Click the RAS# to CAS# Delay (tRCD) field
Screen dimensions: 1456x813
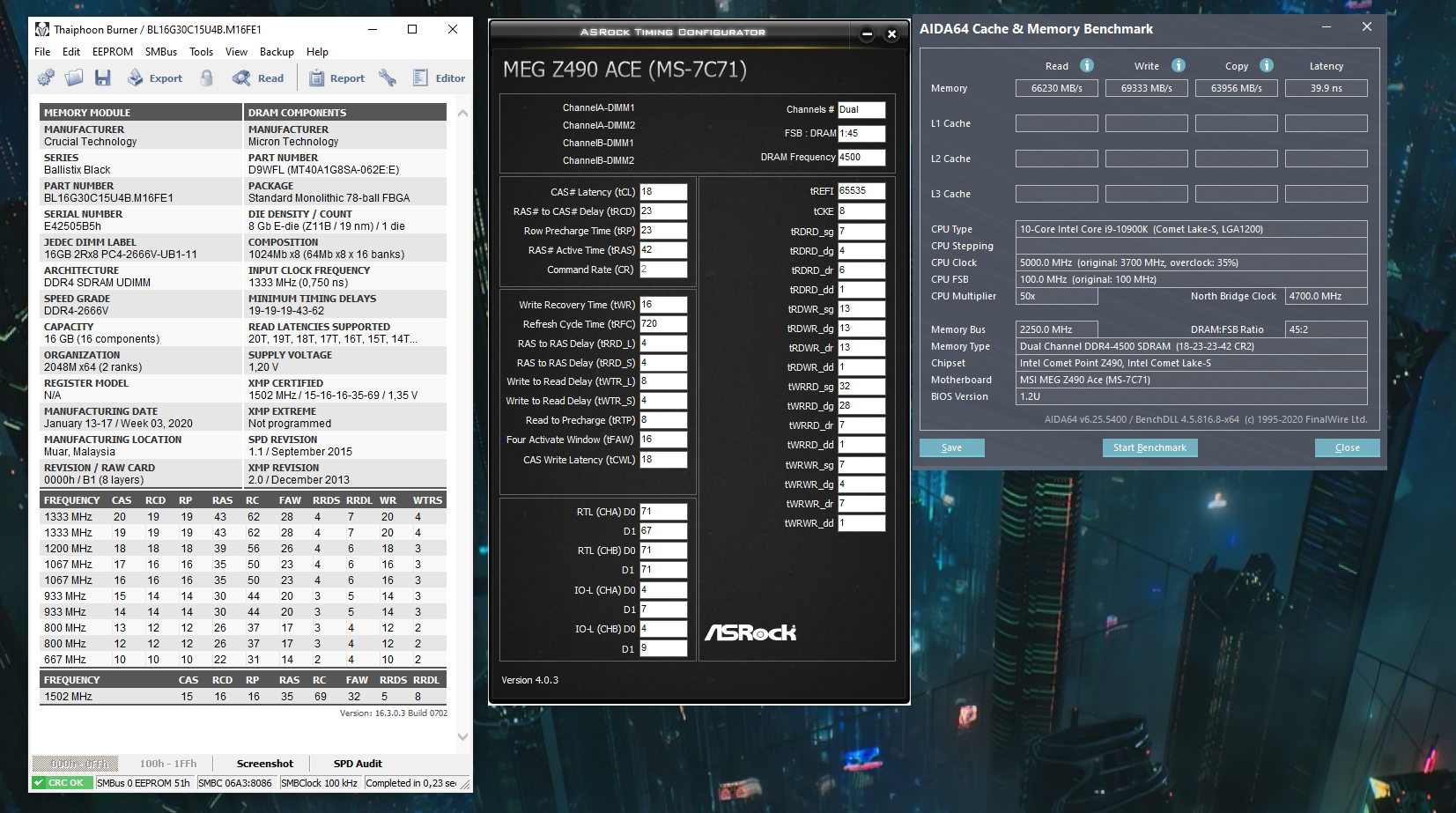pyautogui.click(x=663, y=211)
